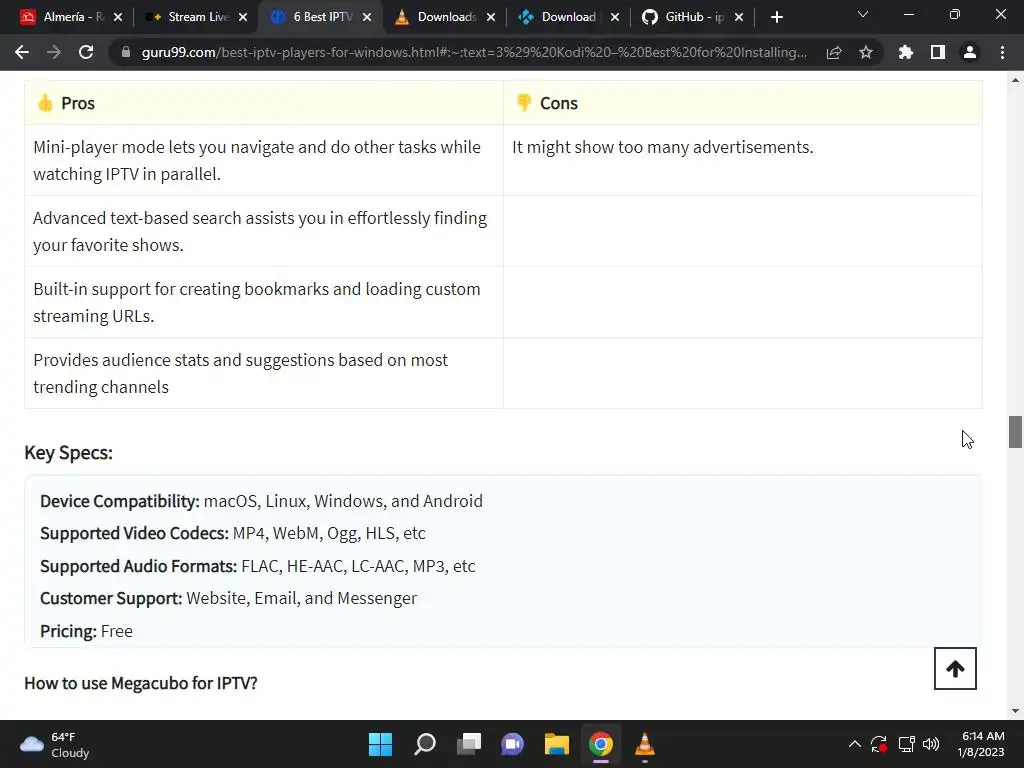Screen dimensions: 1024x768
Task: Click How to use Megacubo heading
Action: (x=141, y=683)
